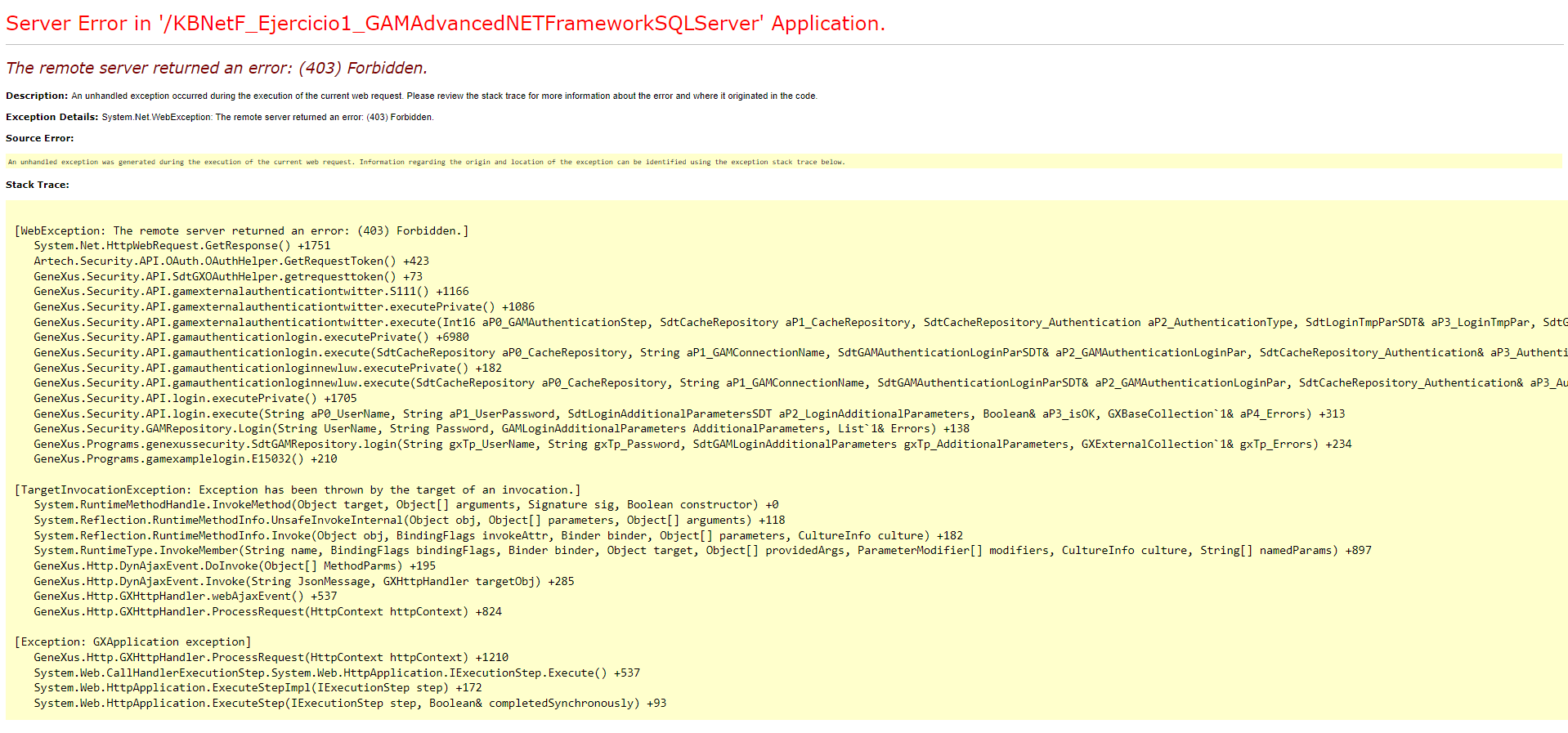Image resolution: width=1568 pixels, height=733 pixels.
Task: Click 'gamexternalauthenticationtwitter.executePrivate() +1086' line
Action: 284,306
